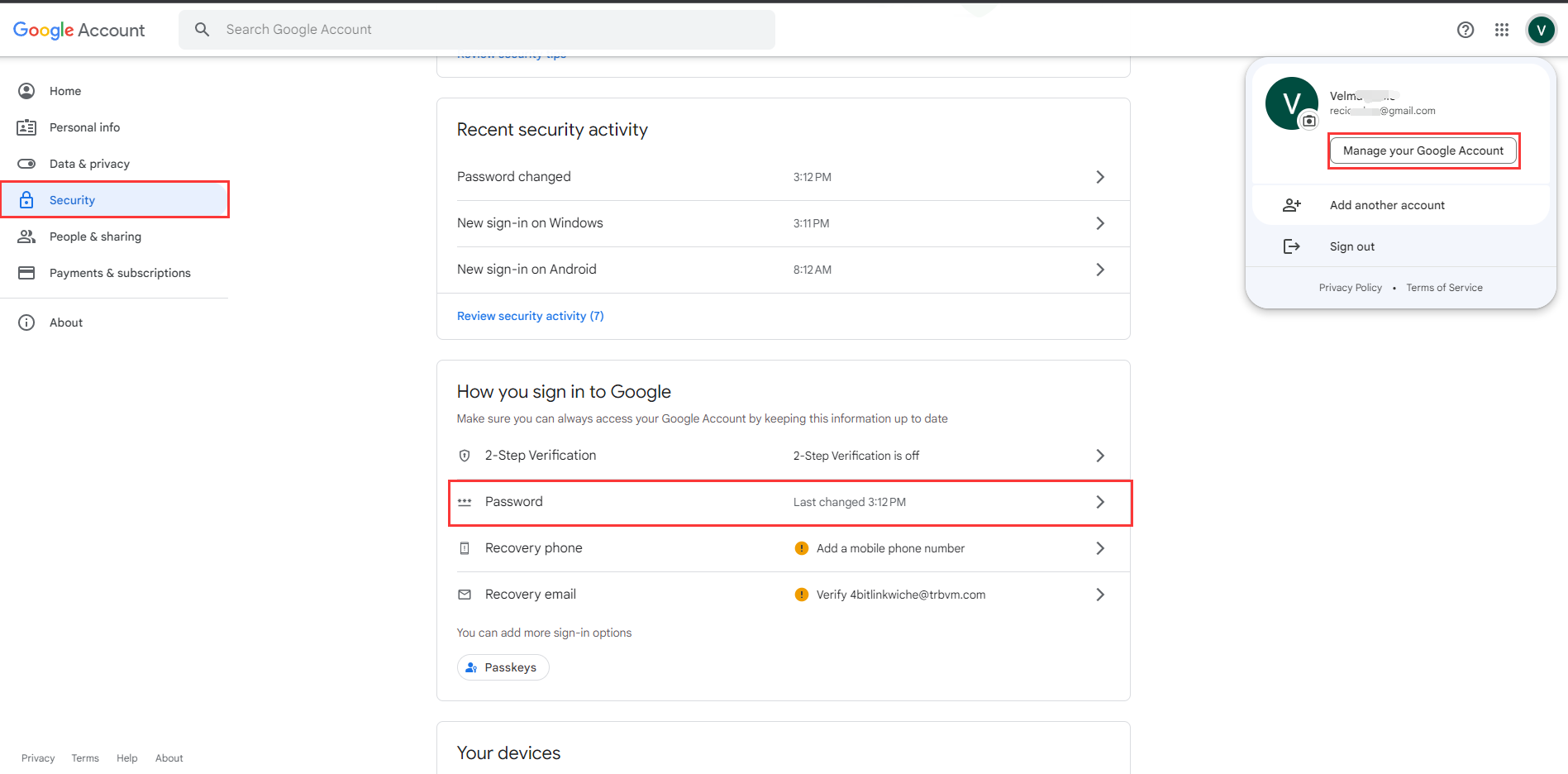Click the Personal info card icon
The image size is (1568, 774).
tap(26, 127)
